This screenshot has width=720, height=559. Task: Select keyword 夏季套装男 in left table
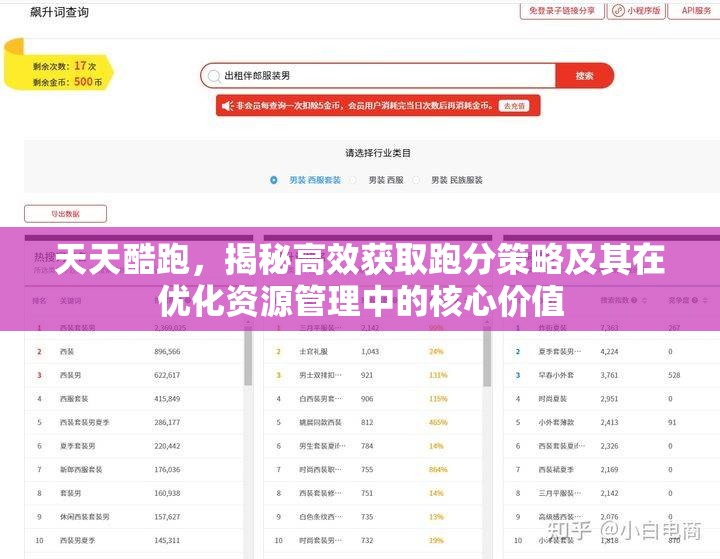[x=78, y=446]
